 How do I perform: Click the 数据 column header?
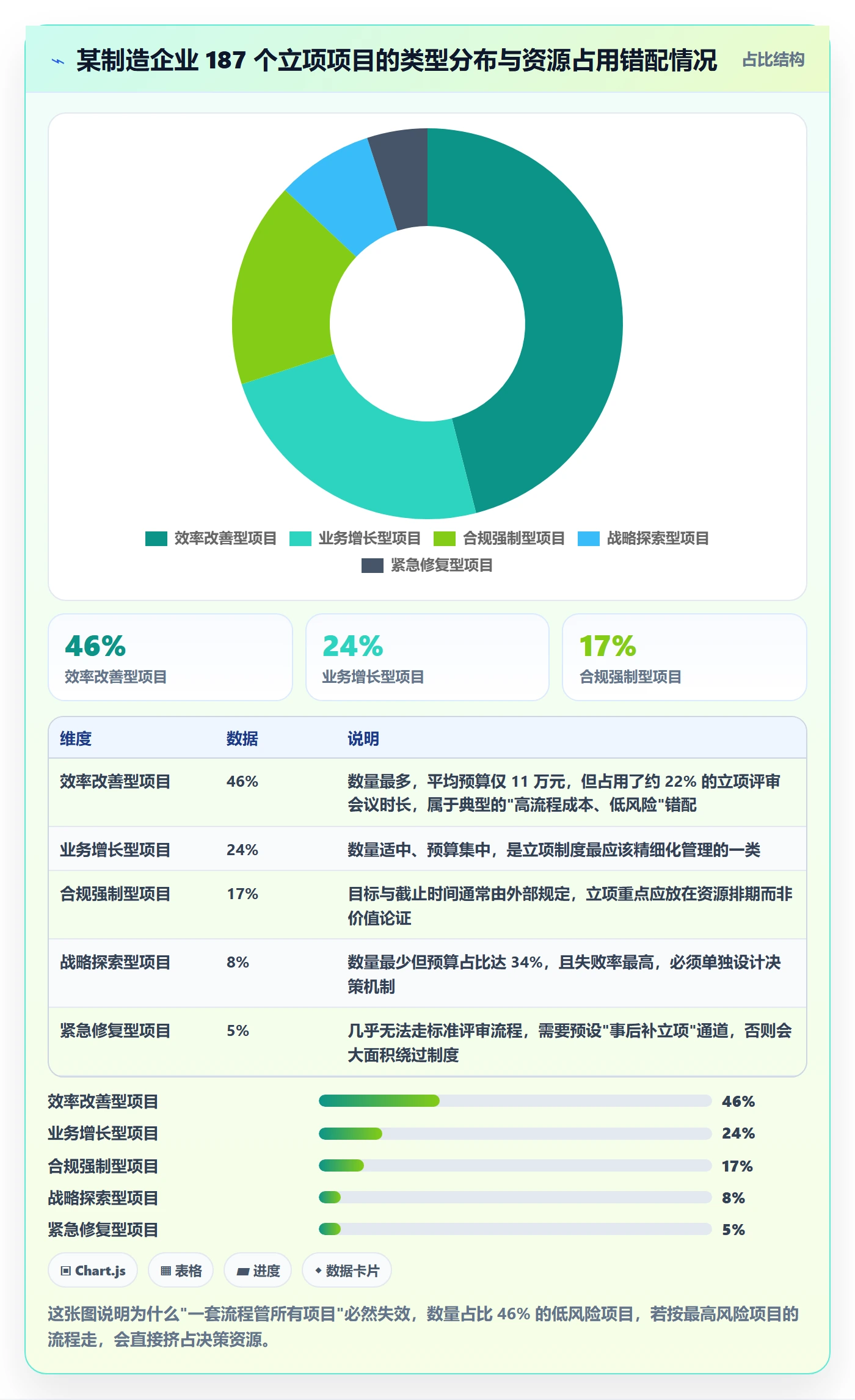click(242, 738)
